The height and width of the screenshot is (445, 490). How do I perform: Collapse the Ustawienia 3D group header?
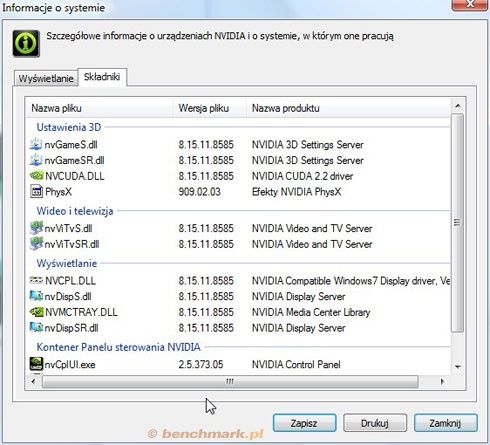point(69,127)
